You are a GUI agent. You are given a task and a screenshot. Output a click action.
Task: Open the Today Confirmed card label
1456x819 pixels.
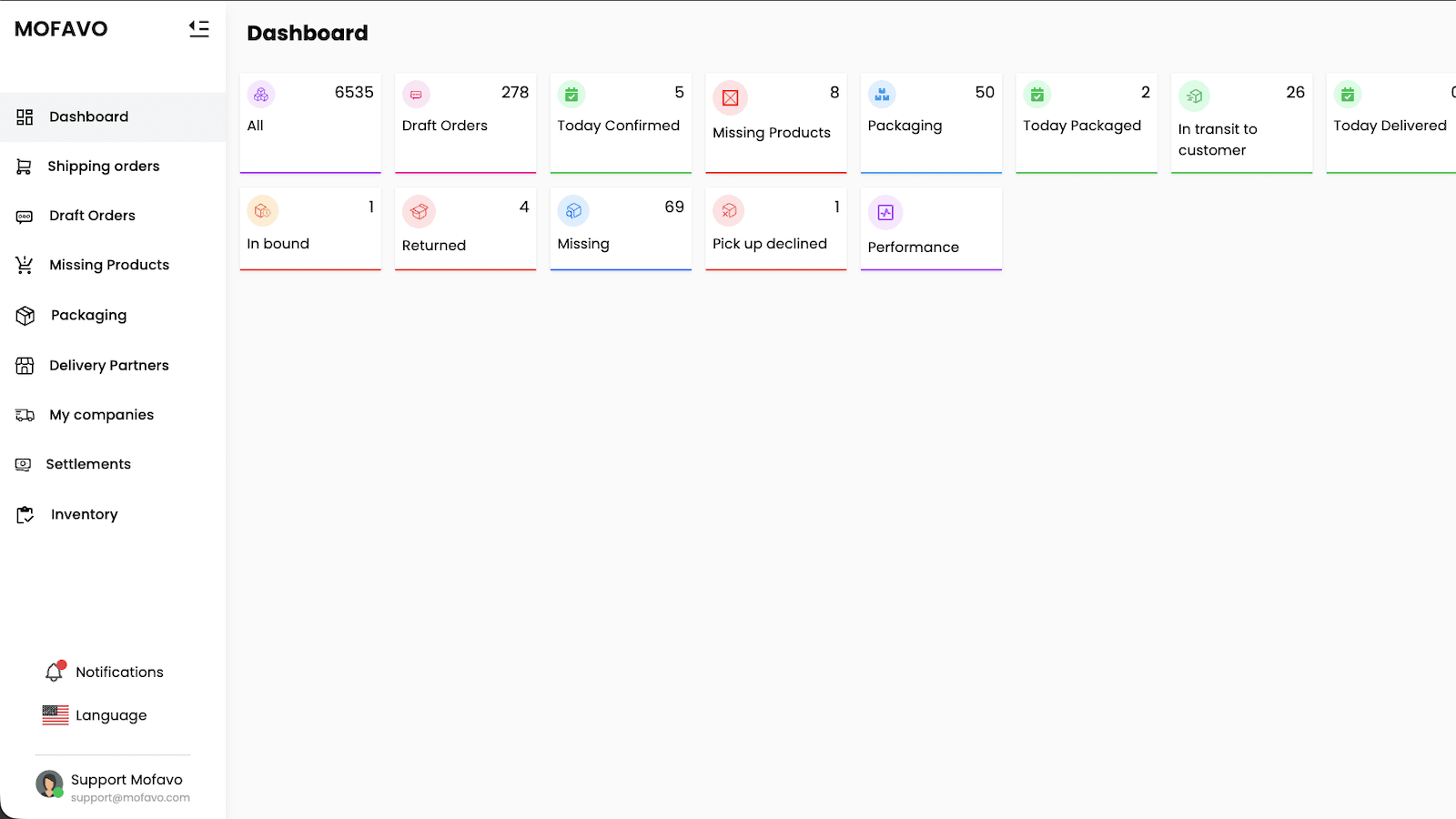click(619, 126)
